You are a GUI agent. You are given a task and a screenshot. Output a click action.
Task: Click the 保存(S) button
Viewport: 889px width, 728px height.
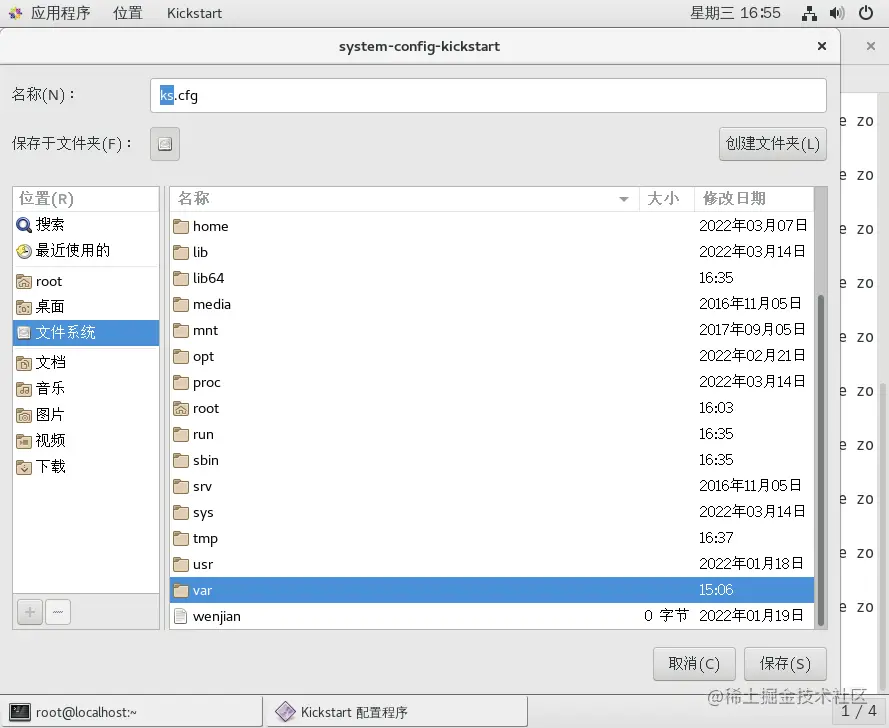coord(785,664)
